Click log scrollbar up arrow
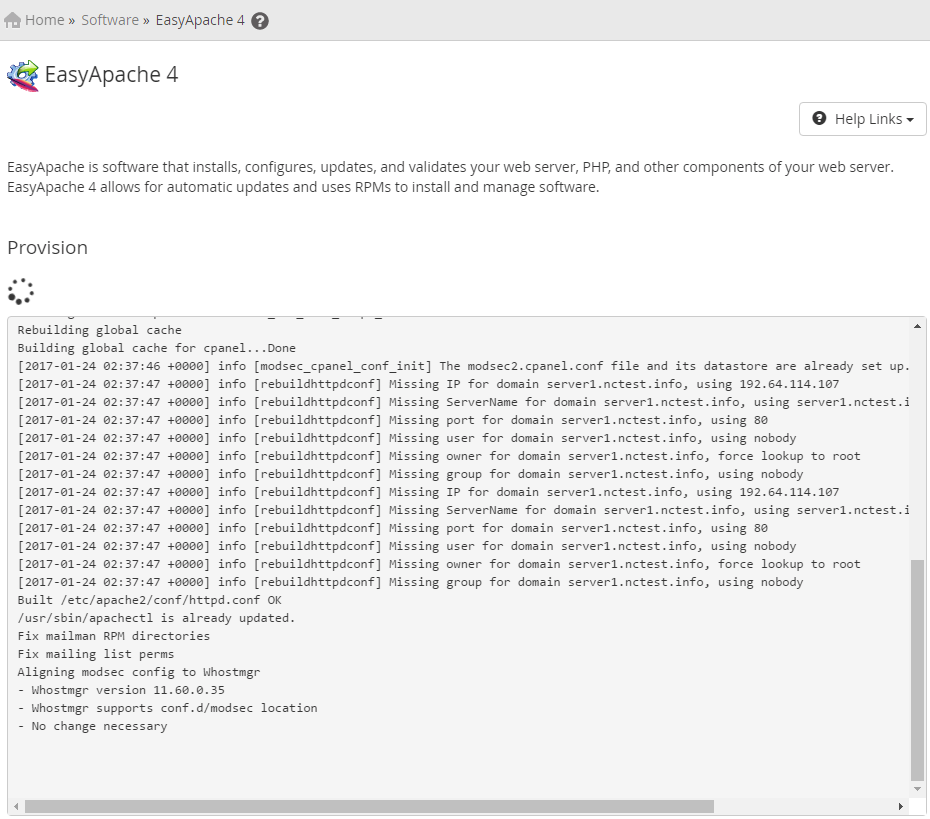 tap(917, 326)
